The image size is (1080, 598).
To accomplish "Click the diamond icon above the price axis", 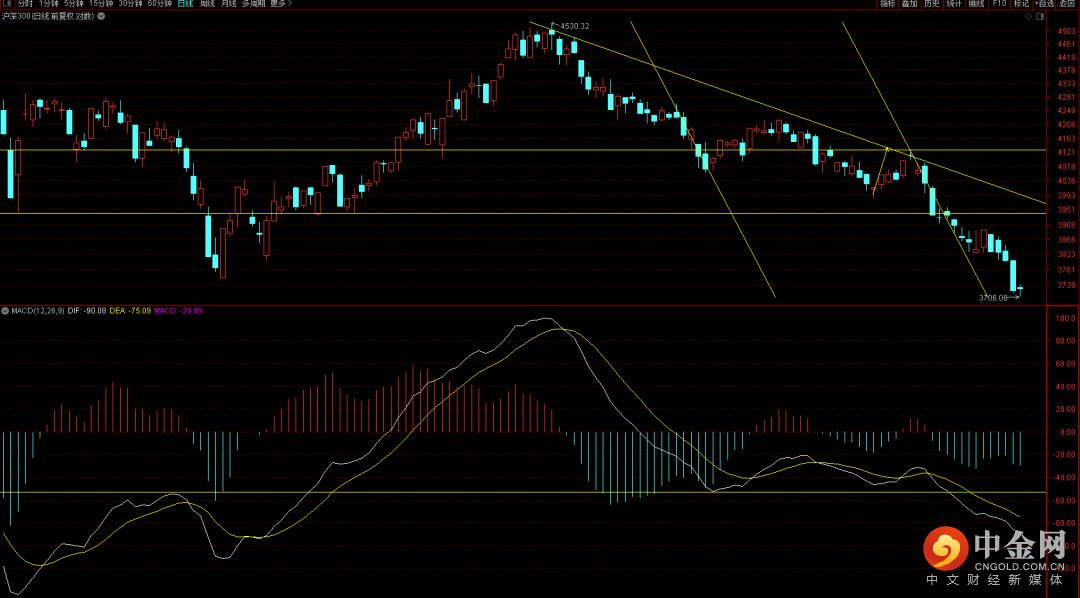I will pos(1028,17).
